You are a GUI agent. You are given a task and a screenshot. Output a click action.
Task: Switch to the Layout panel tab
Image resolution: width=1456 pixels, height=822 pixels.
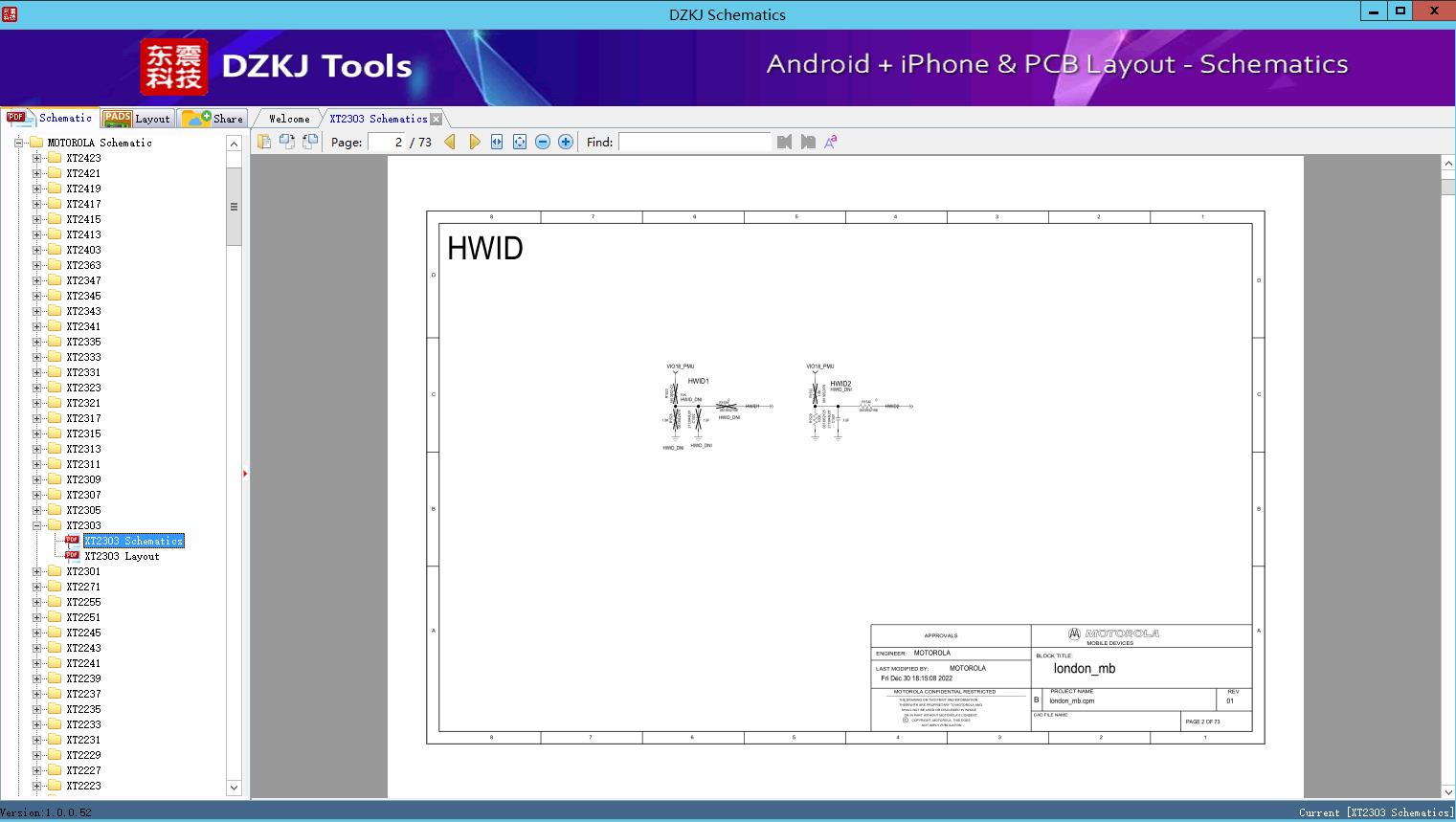(137, 119)
